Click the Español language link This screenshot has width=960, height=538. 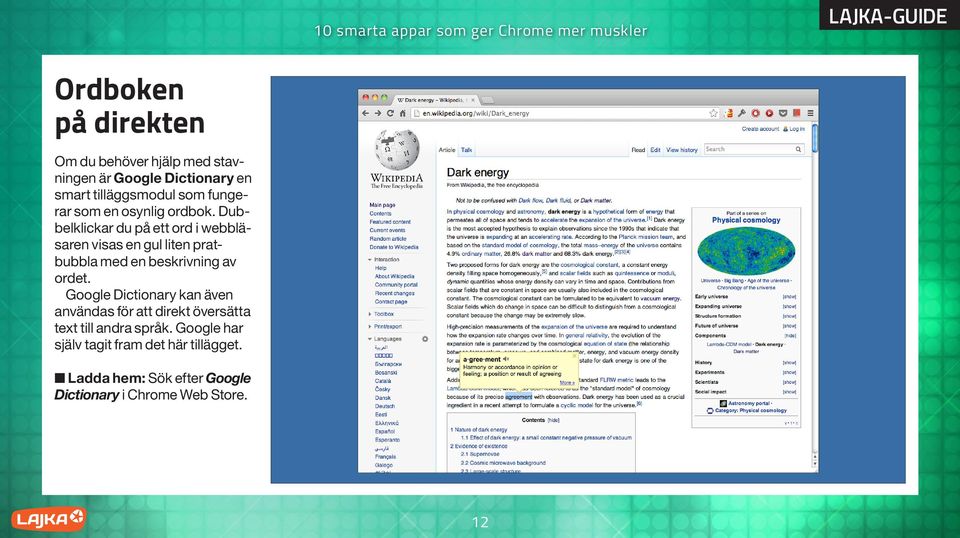(x=385, y=432)
